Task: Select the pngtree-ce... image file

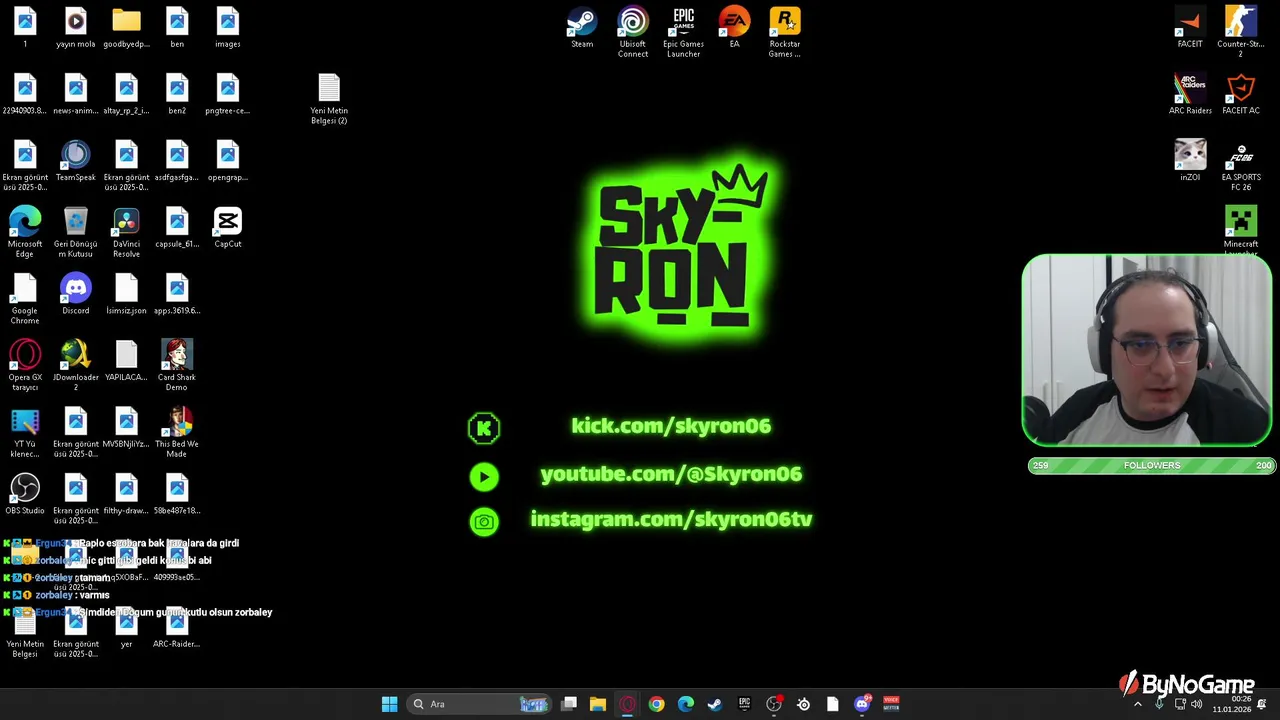Action: coord(228,95)
